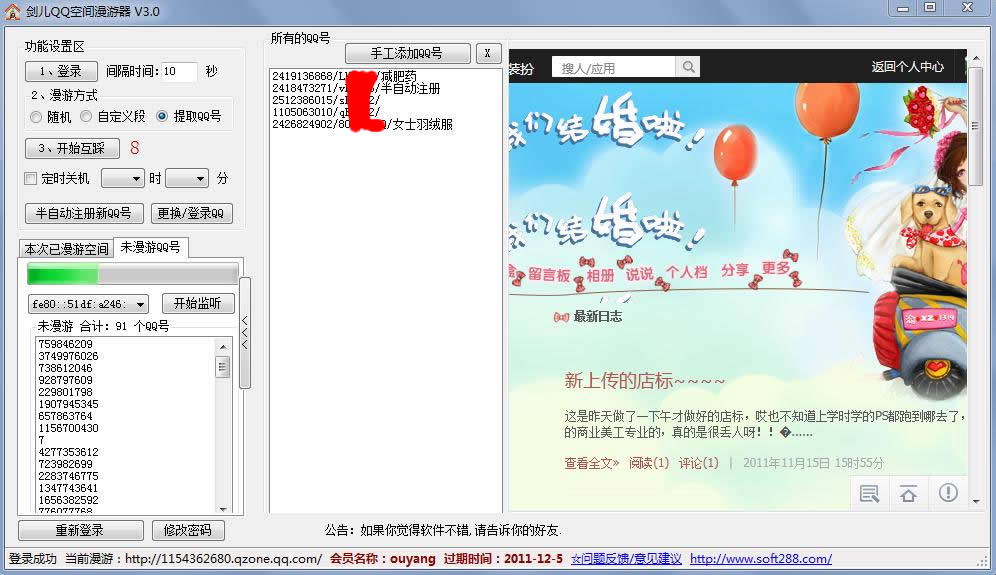Click the 更换/登录QQ button
996x575 pixels.
pyautogui.click(x=191, y=213)
